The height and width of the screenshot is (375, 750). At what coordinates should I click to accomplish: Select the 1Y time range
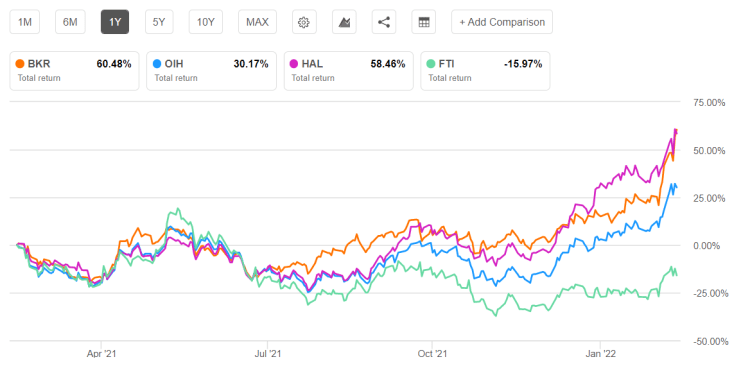coord(115,22)
